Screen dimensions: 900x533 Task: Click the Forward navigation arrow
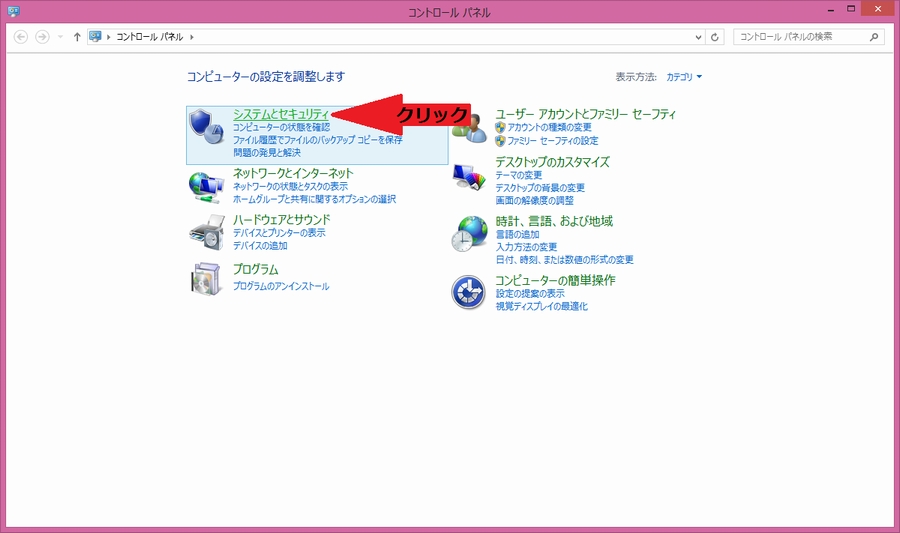coord(42,37)
